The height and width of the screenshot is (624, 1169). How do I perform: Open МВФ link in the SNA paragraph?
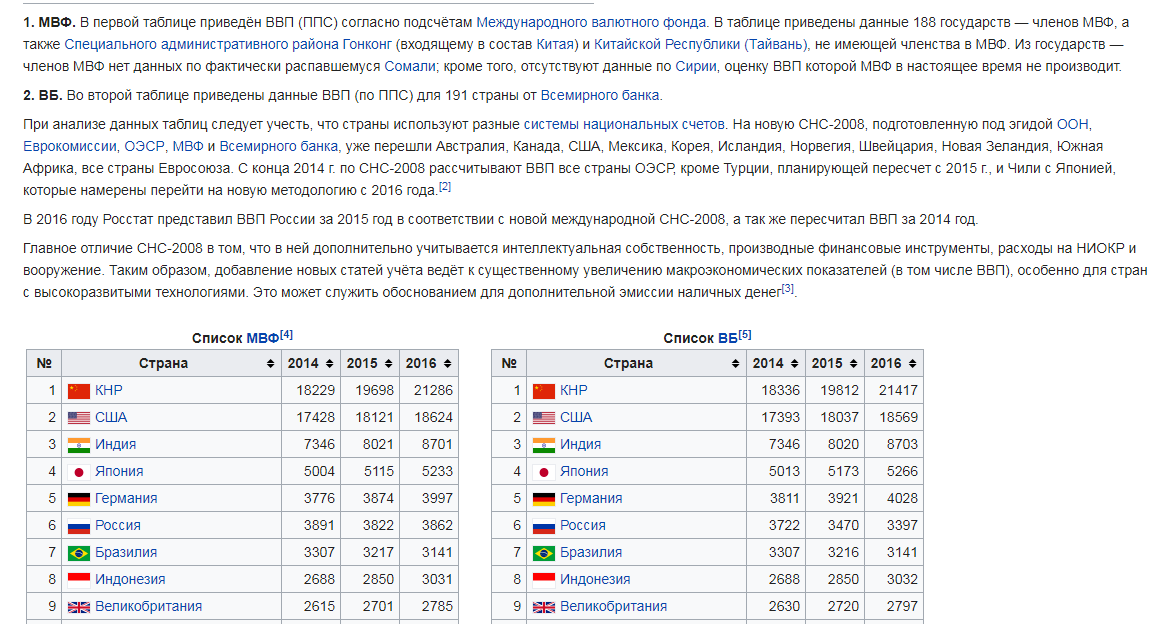[188, 146]
